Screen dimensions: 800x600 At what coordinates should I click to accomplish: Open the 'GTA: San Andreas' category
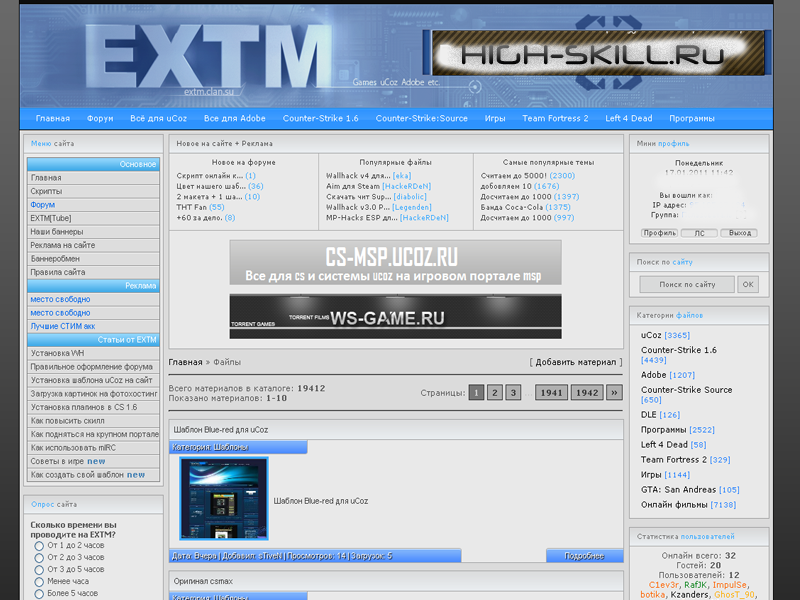[679, 490]
